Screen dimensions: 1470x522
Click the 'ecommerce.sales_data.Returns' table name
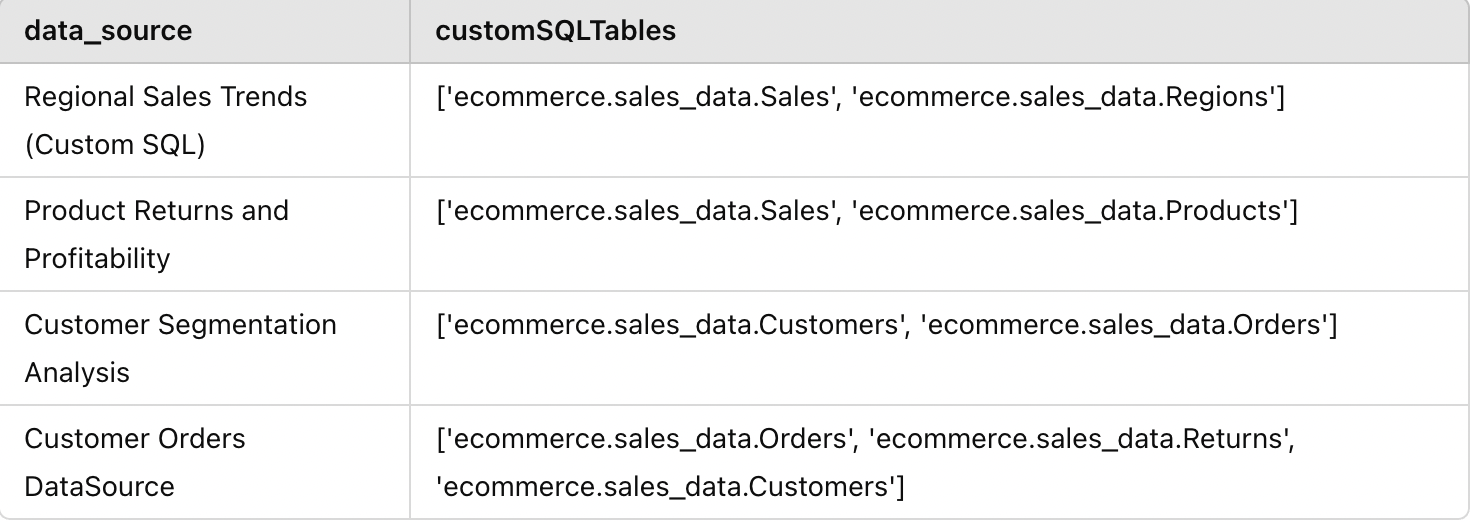coord(1081,439)
